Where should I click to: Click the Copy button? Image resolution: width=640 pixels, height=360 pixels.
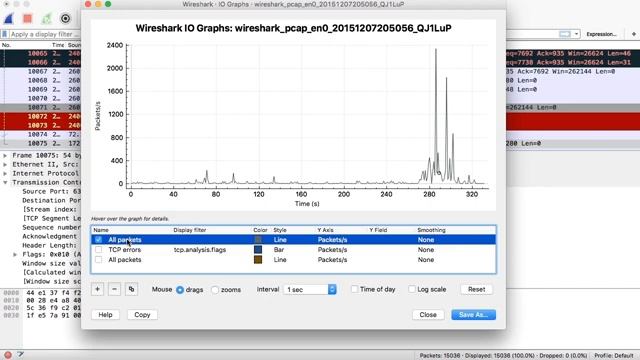tap(142, 315)
